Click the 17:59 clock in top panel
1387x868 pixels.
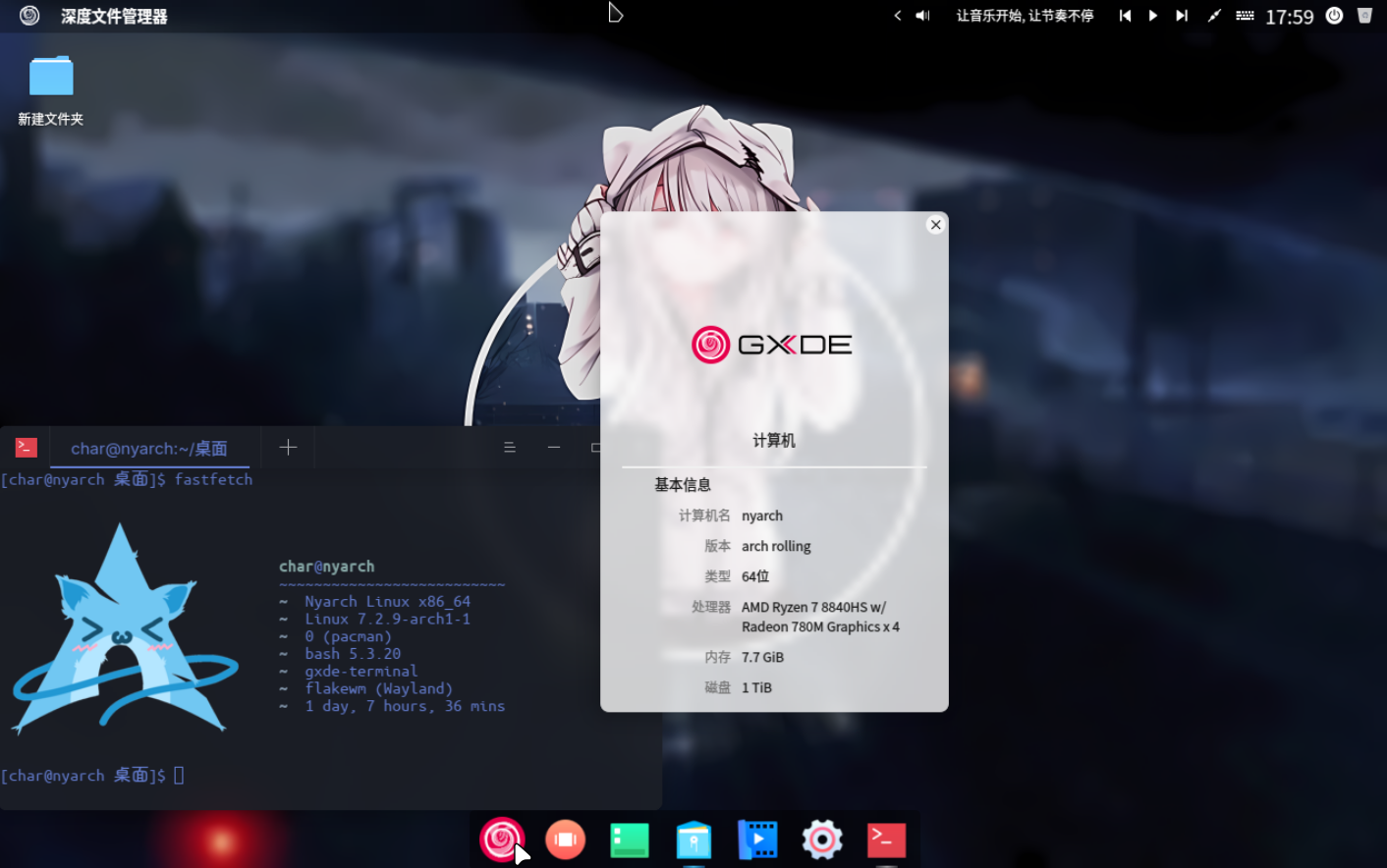click(x=1289, y=17)
